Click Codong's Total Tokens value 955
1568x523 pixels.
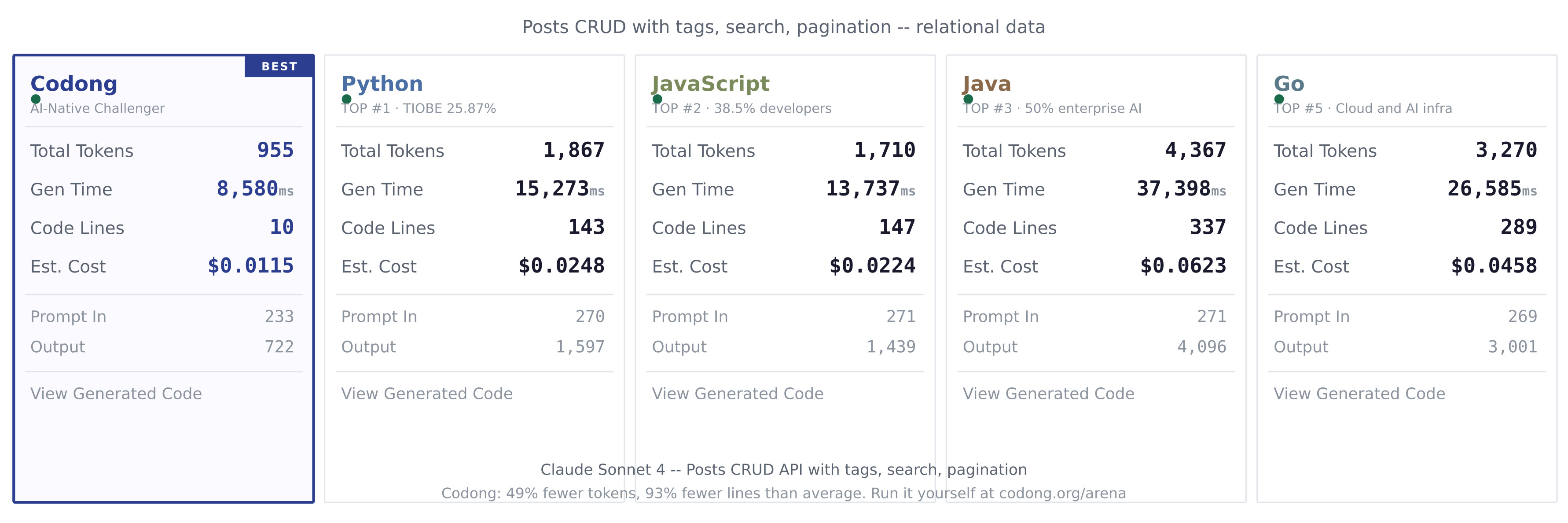point(275,151)
